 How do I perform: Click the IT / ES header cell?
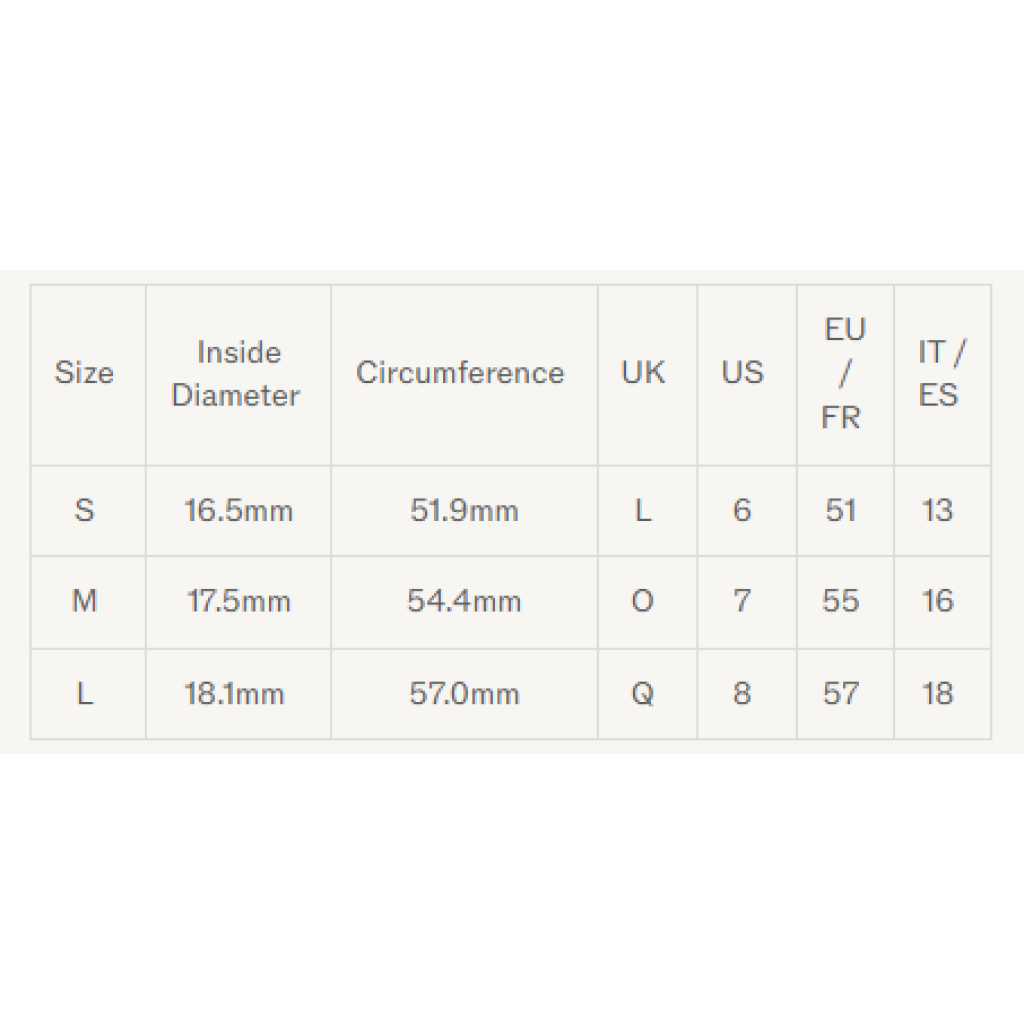tap(940, 373)
